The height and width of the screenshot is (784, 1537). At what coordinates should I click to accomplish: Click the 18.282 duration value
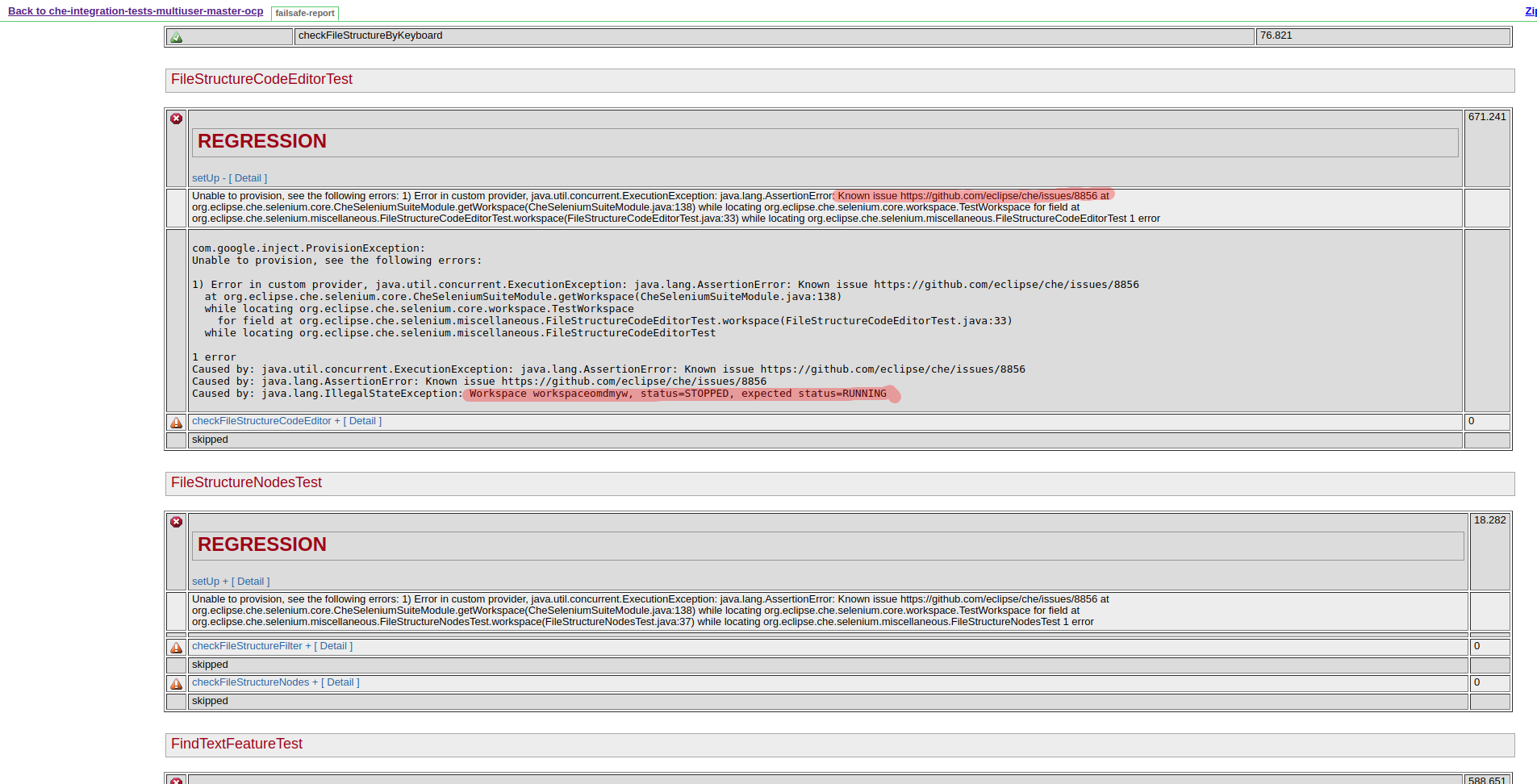point(1489,520)
